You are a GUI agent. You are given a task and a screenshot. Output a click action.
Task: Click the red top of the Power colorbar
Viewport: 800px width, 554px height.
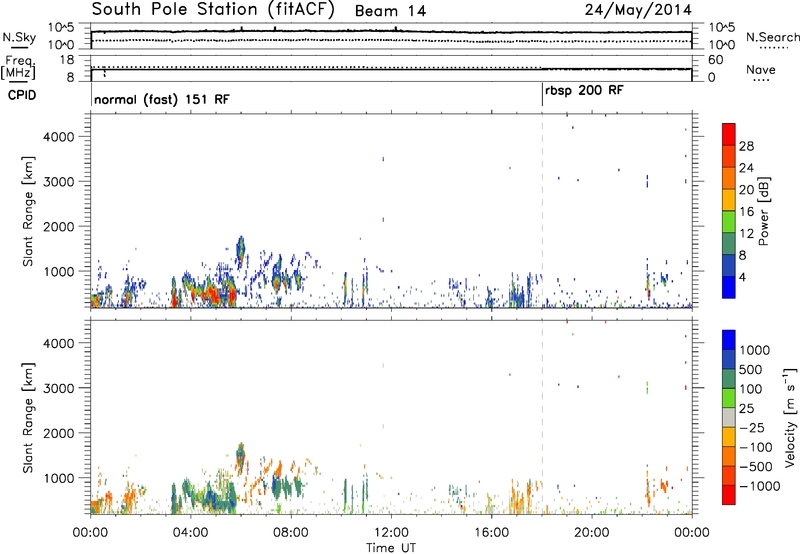tap(729, 134)
